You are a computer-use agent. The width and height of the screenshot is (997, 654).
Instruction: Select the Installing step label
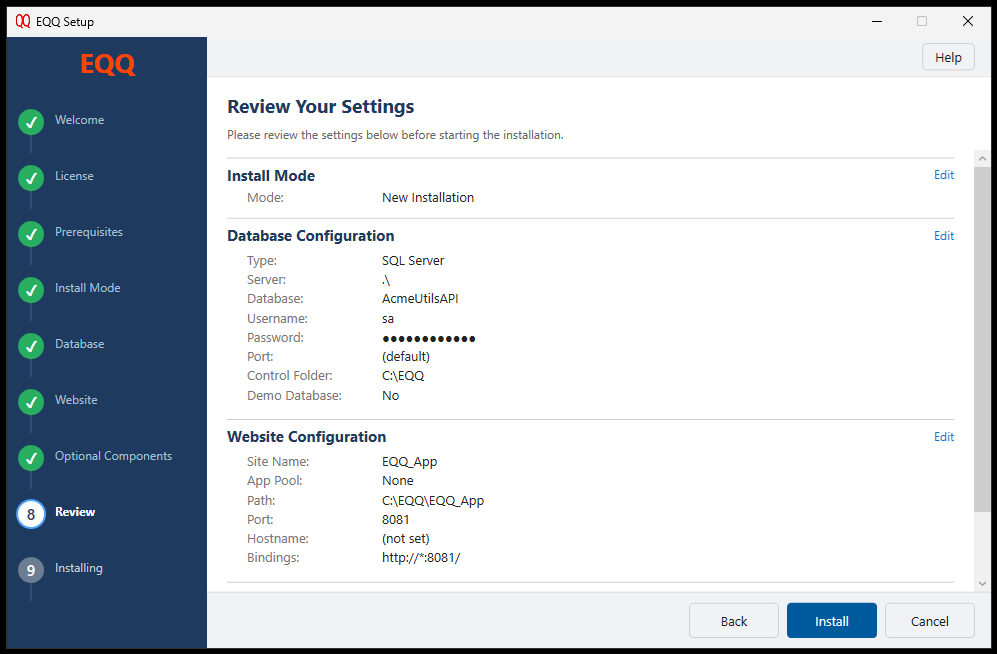[78, 568]
